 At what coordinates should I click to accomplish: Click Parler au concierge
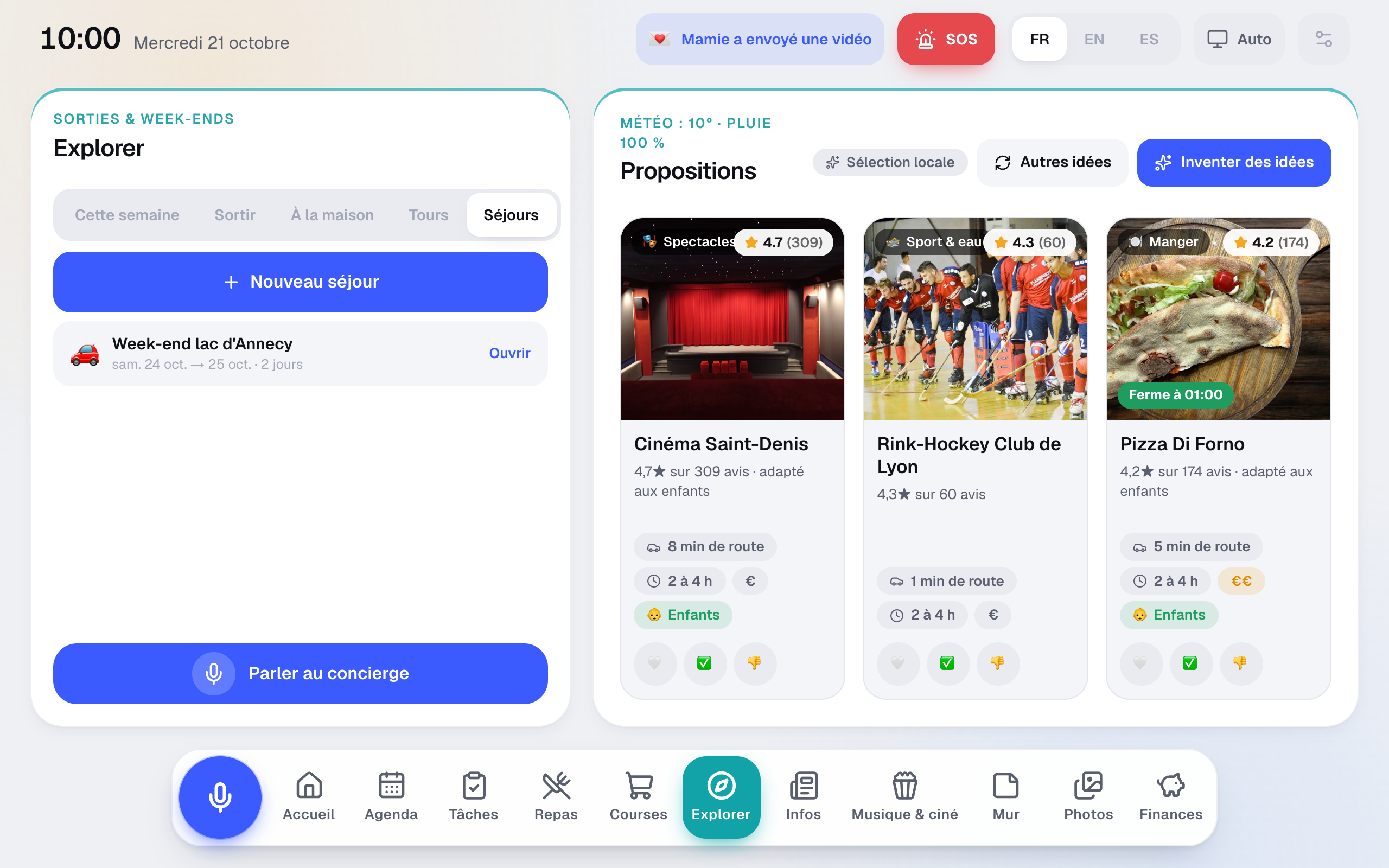[300, 673]
